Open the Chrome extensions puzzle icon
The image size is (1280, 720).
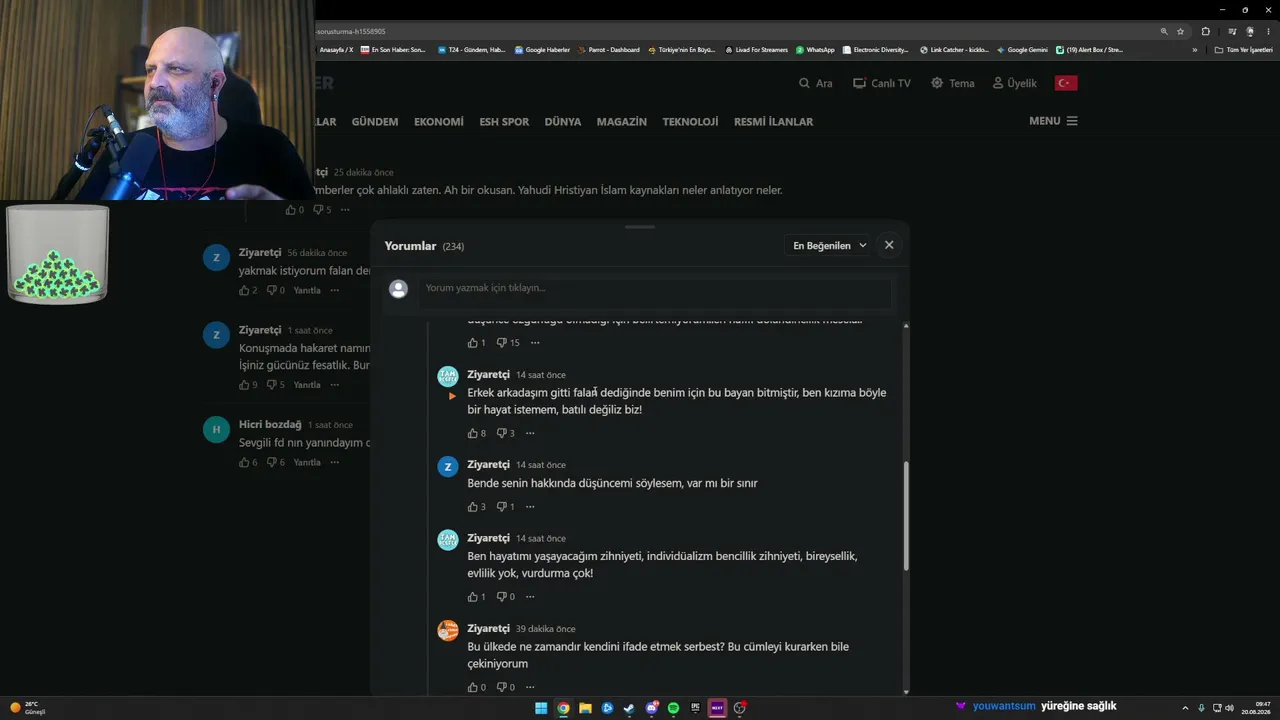[1205, 31]
